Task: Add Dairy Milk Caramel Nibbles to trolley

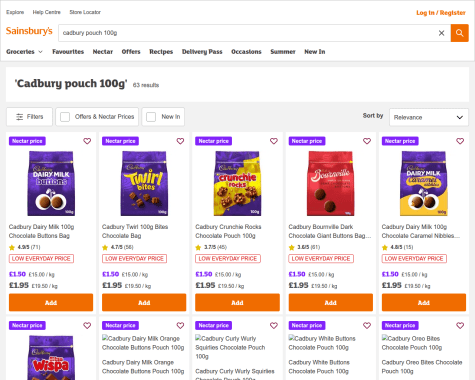Action: [x=424, y=302]
